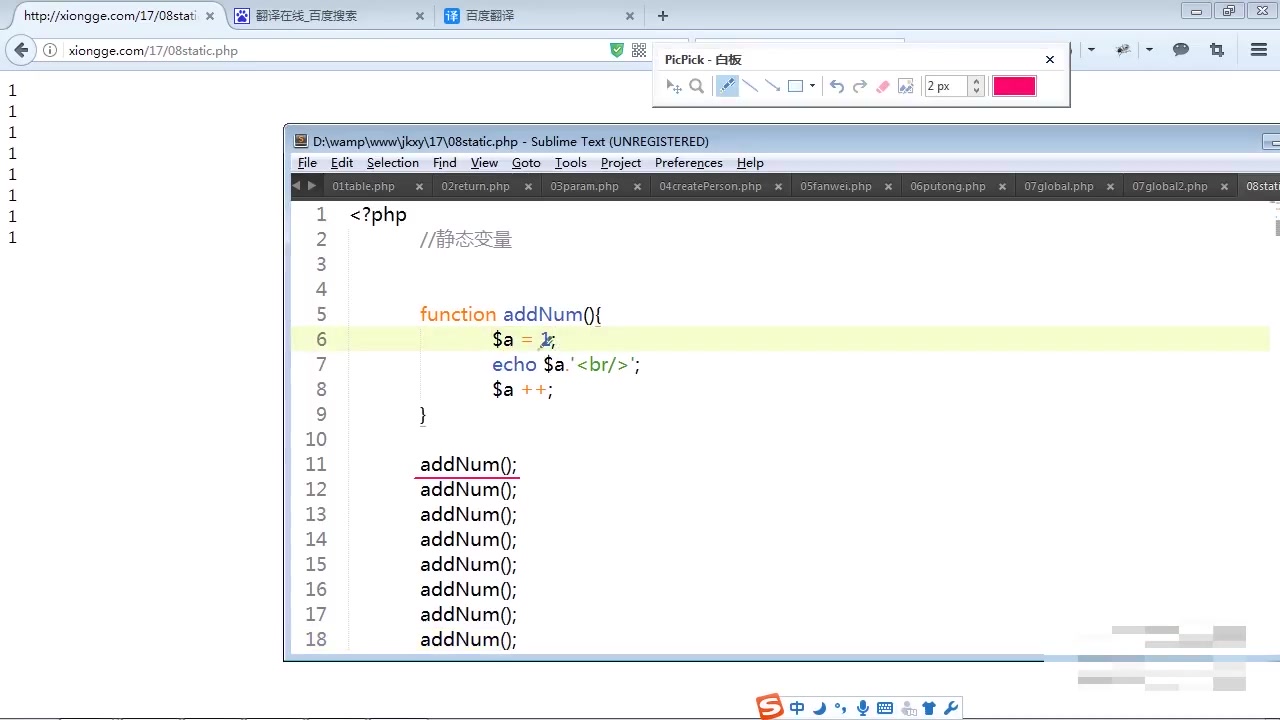Open the Goto menu in Sublime Text
The width and height of the screenshot is (1280, 720).
(526, 163)
